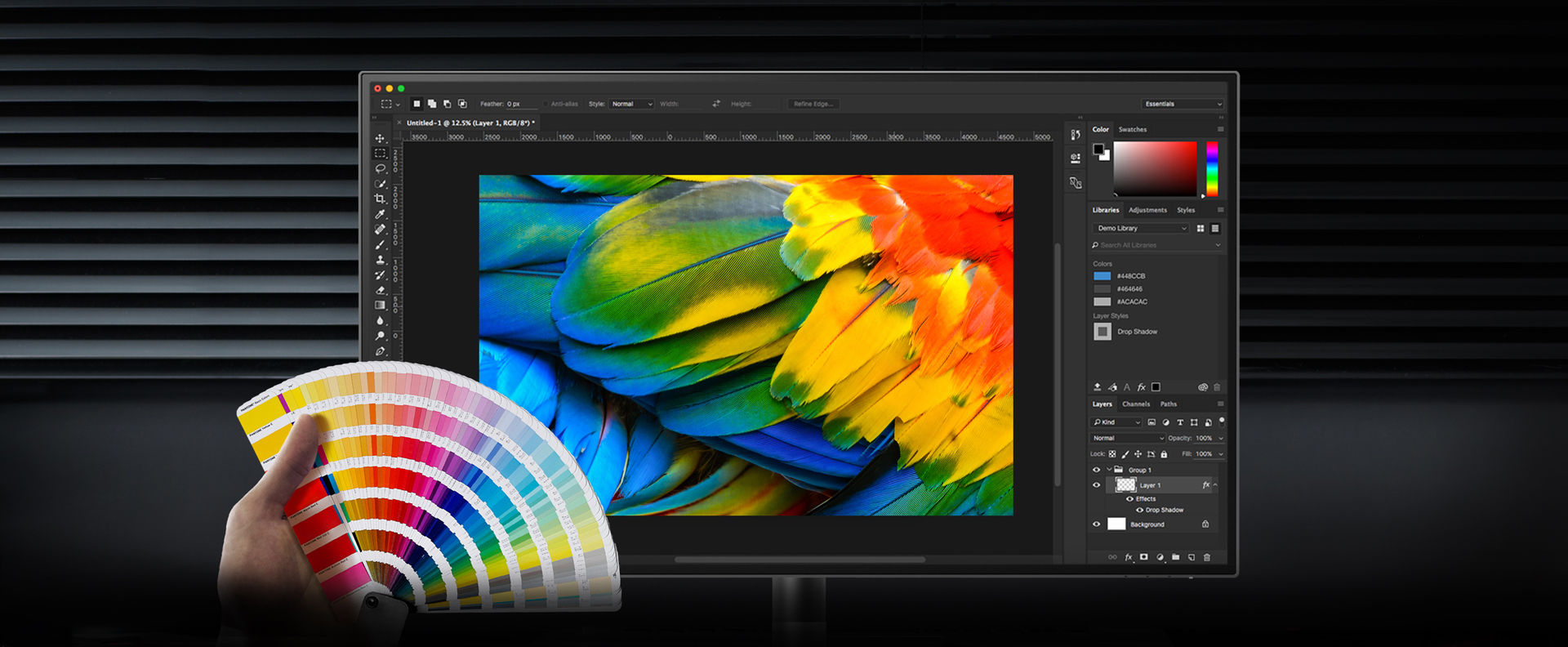Image resolution: width=1568 pixels, height=647 pixels.
Task: Swap Width and Height values
Action: coord(716,104)
